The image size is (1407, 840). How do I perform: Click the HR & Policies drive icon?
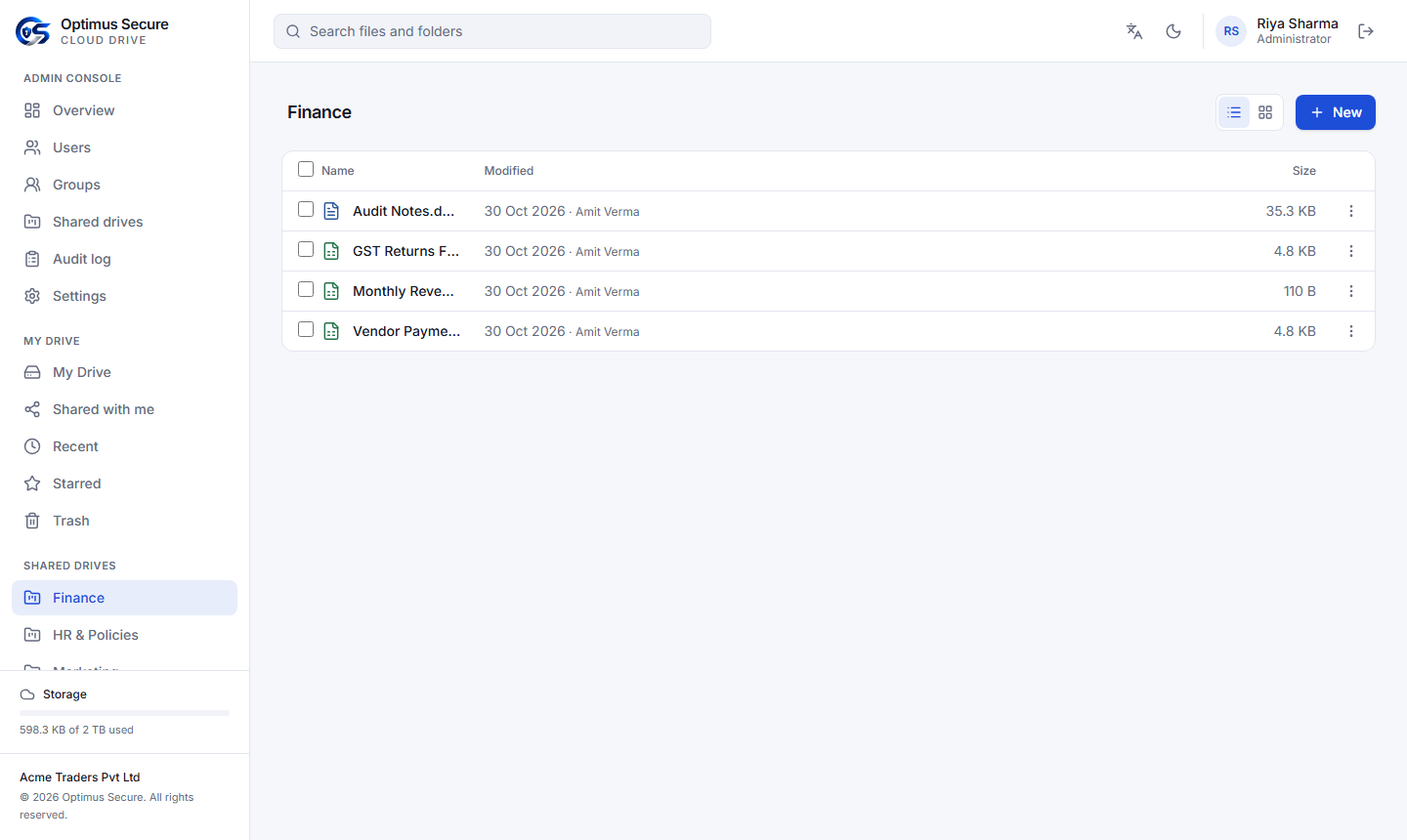(32, 635)
